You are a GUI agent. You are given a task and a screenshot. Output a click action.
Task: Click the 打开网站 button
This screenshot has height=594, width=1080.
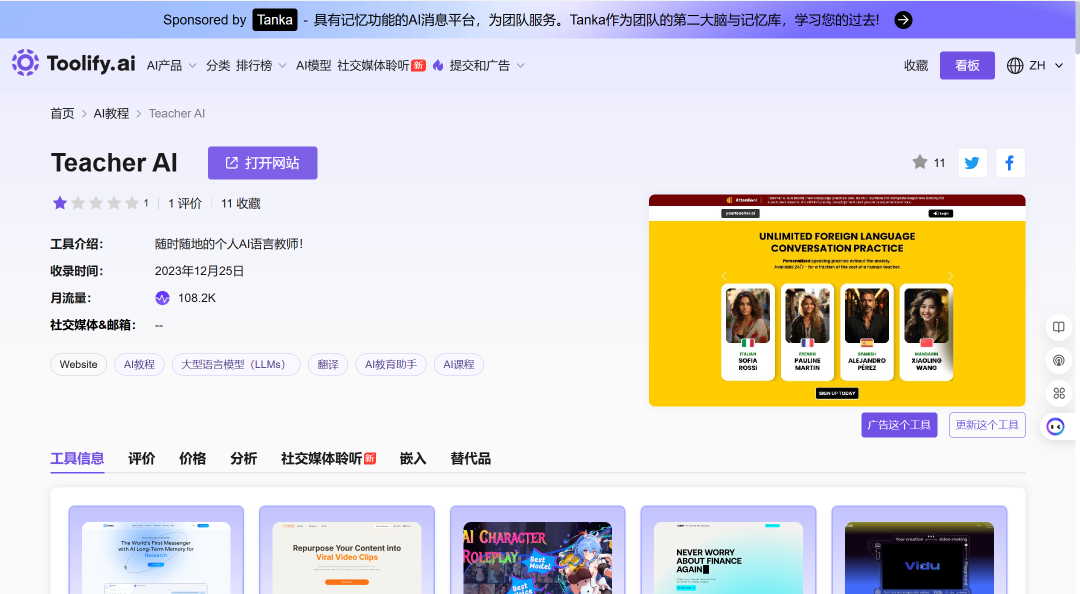262,163
